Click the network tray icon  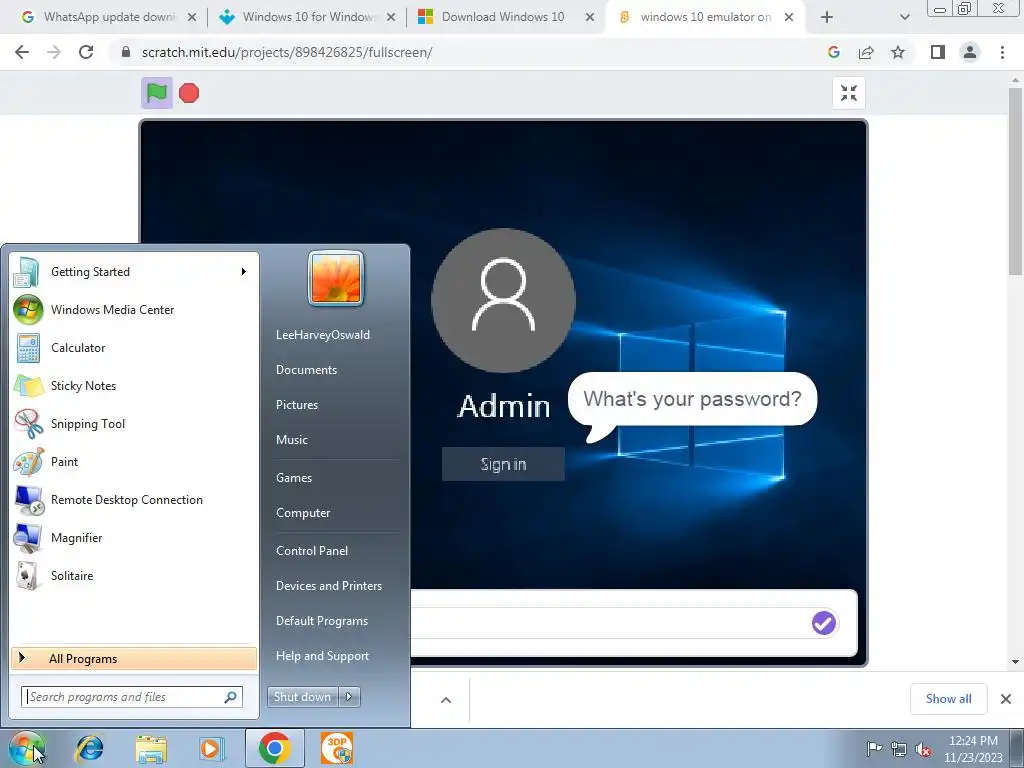pos(899,748)
